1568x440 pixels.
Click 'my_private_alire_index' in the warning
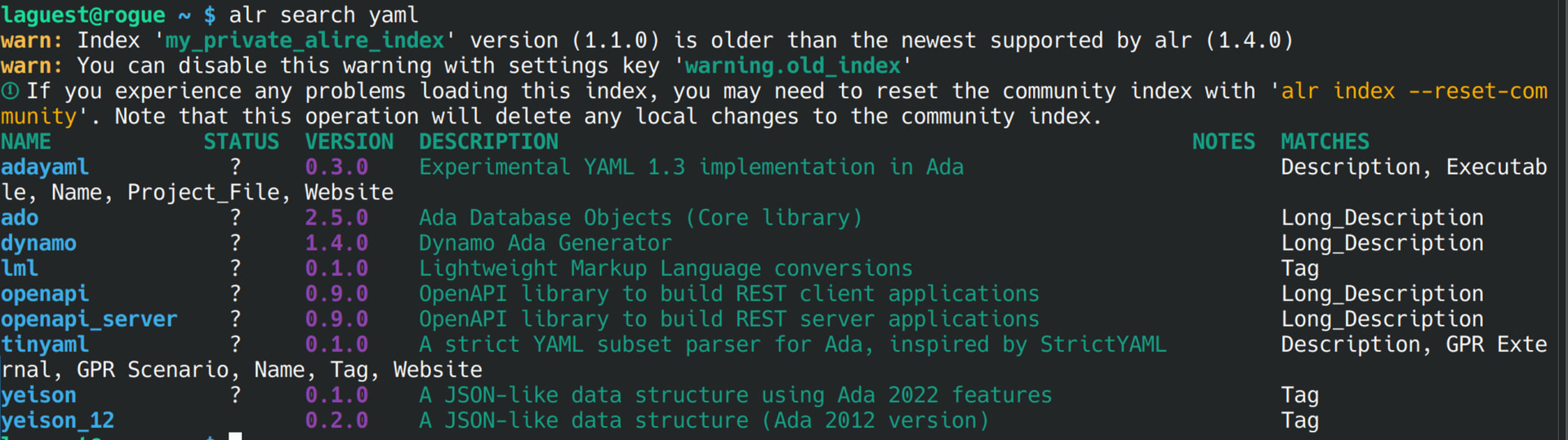pyautogui.click(x=305, y=41)
